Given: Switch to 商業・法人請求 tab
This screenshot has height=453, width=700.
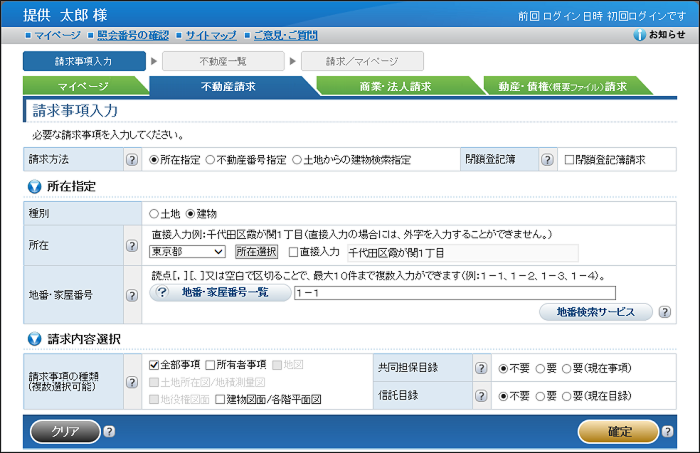Looking at the screenshot, I should 396,86.
